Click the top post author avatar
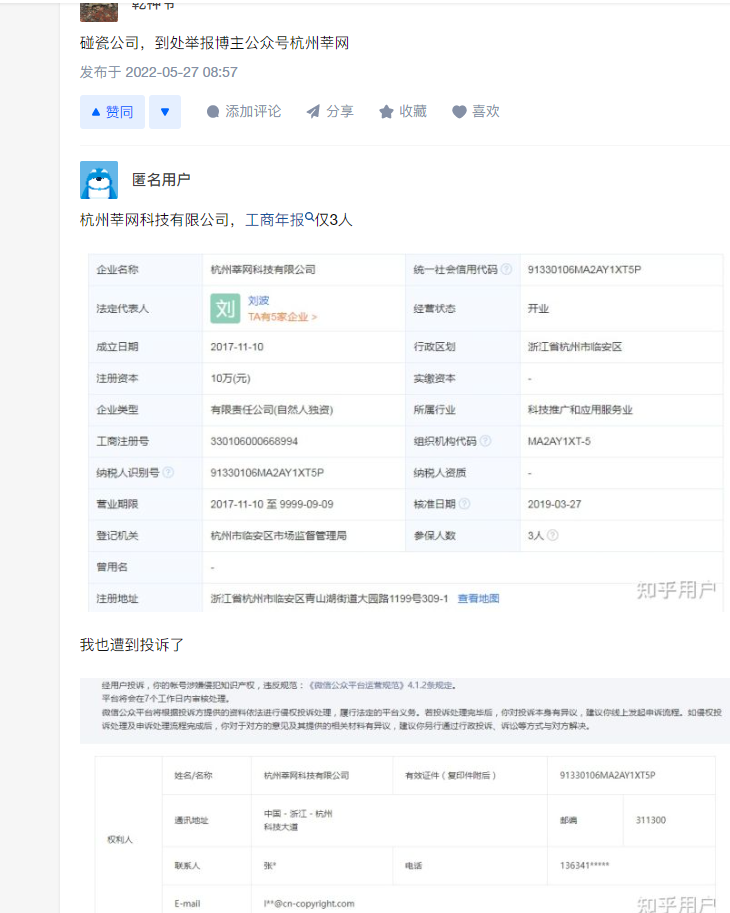 point(99,10)
